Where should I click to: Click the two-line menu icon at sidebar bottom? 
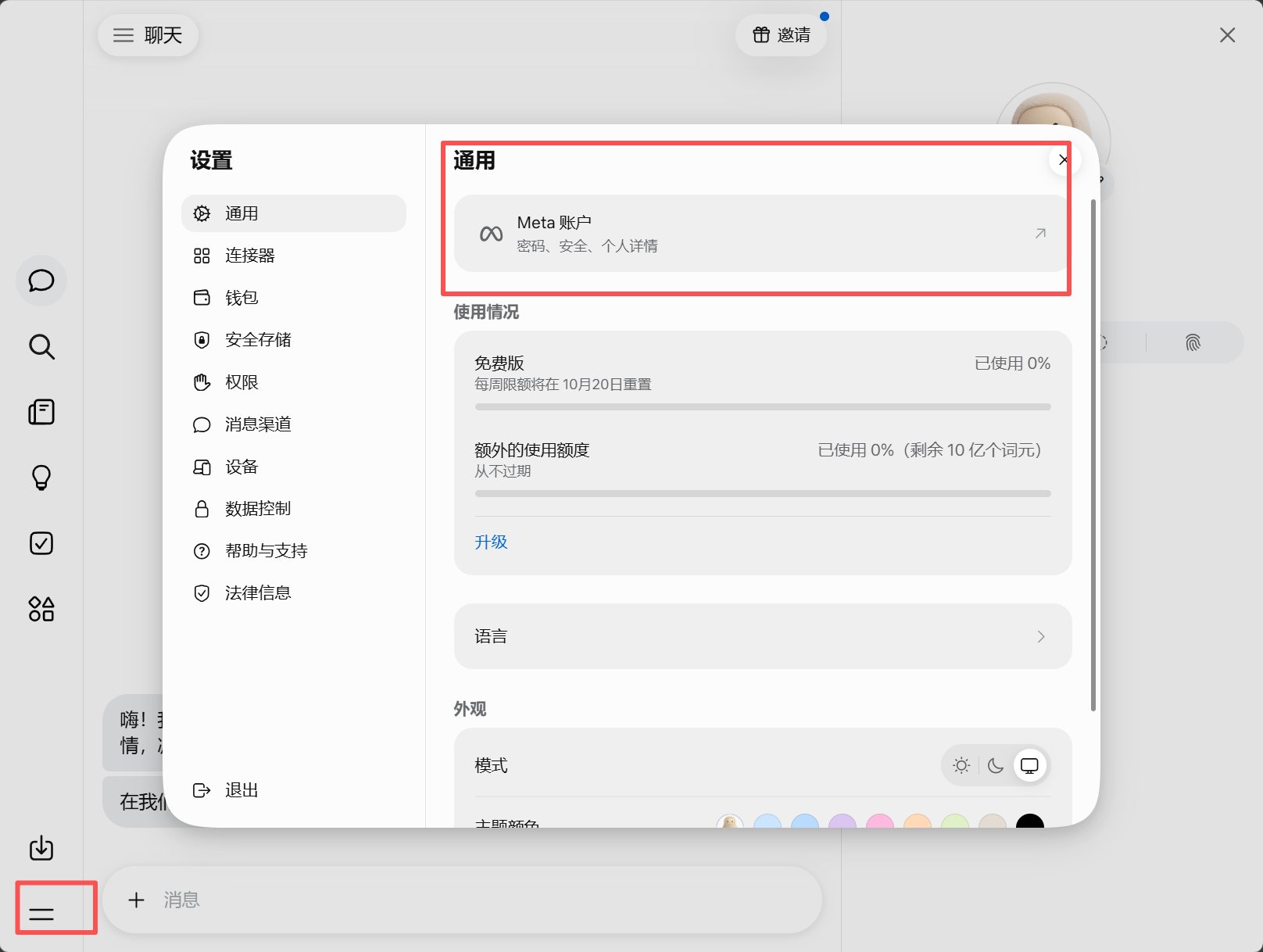coord(41,913)
